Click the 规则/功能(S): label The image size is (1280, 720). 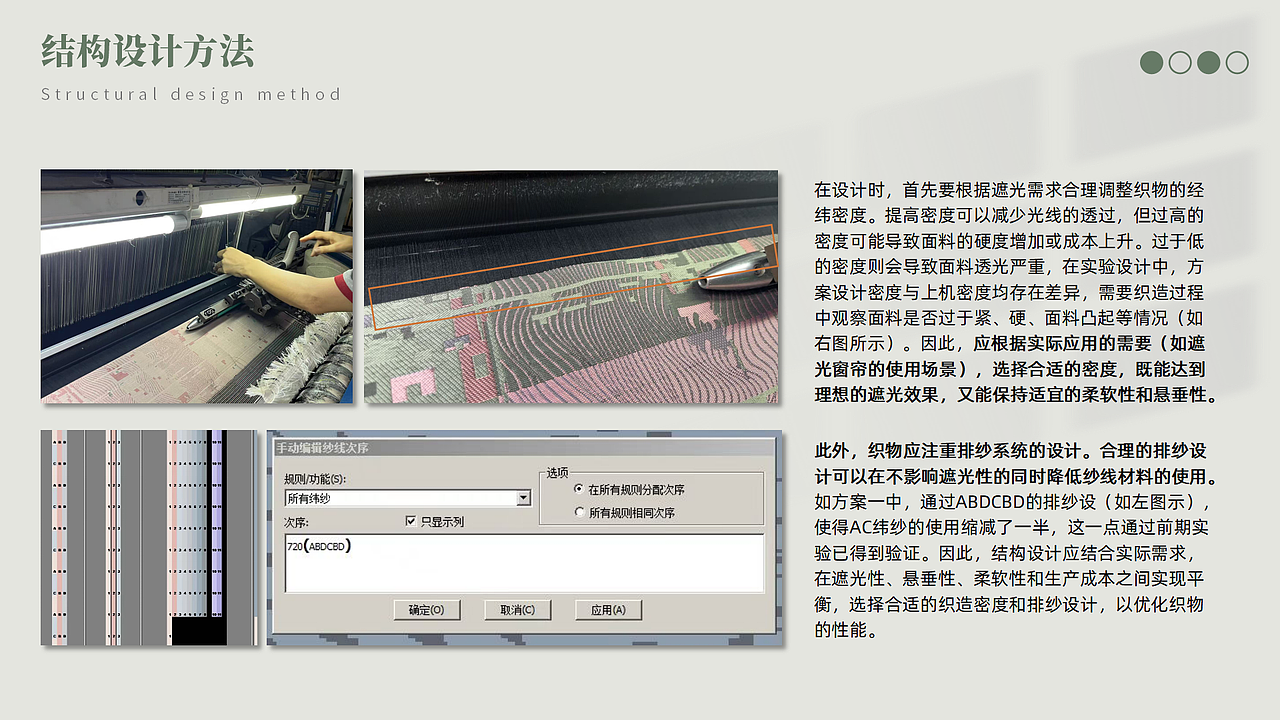pyautogui.click(x=315, y=480)
